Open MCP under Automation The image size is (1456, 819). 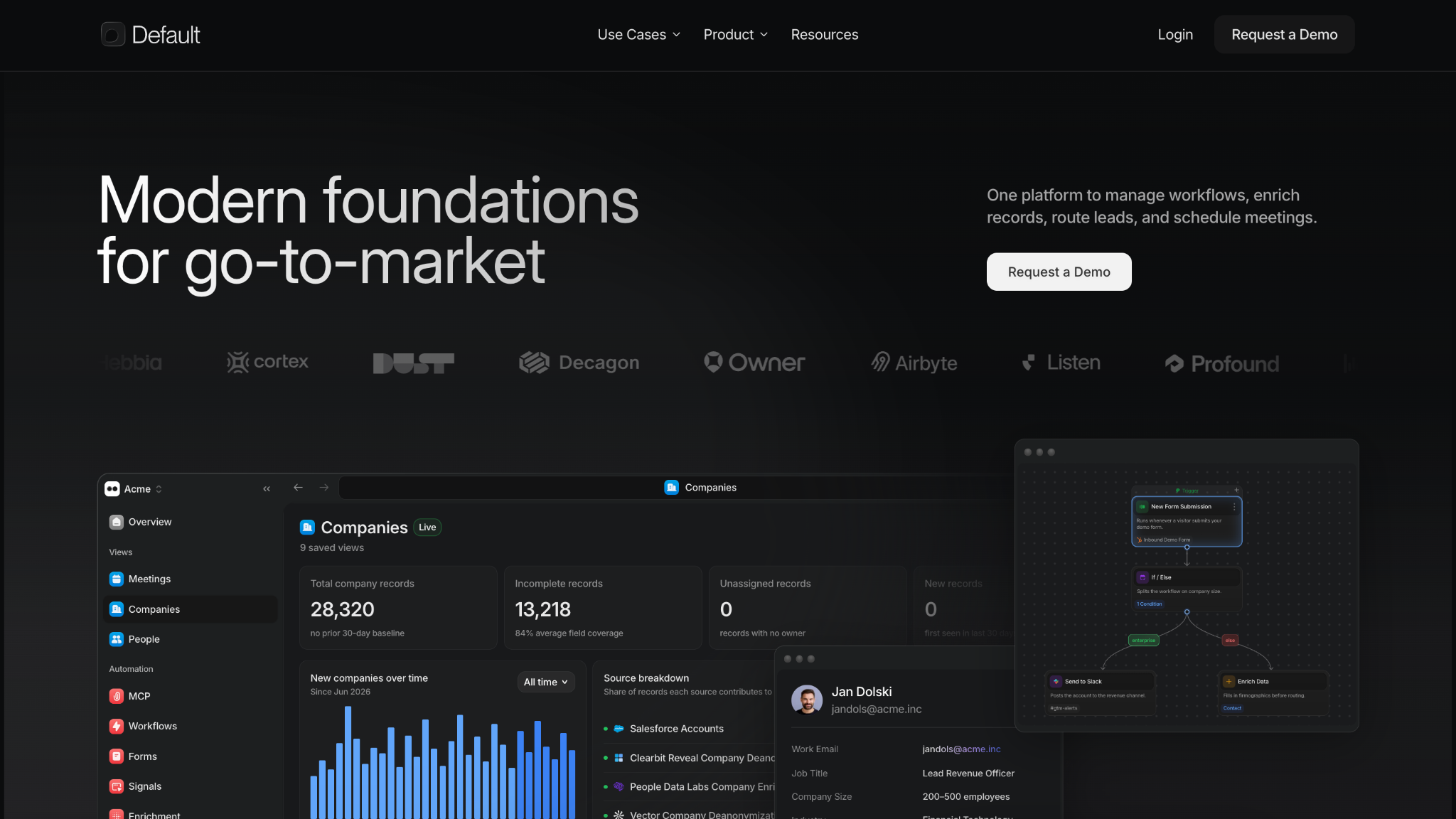click(x=191, y=696)
